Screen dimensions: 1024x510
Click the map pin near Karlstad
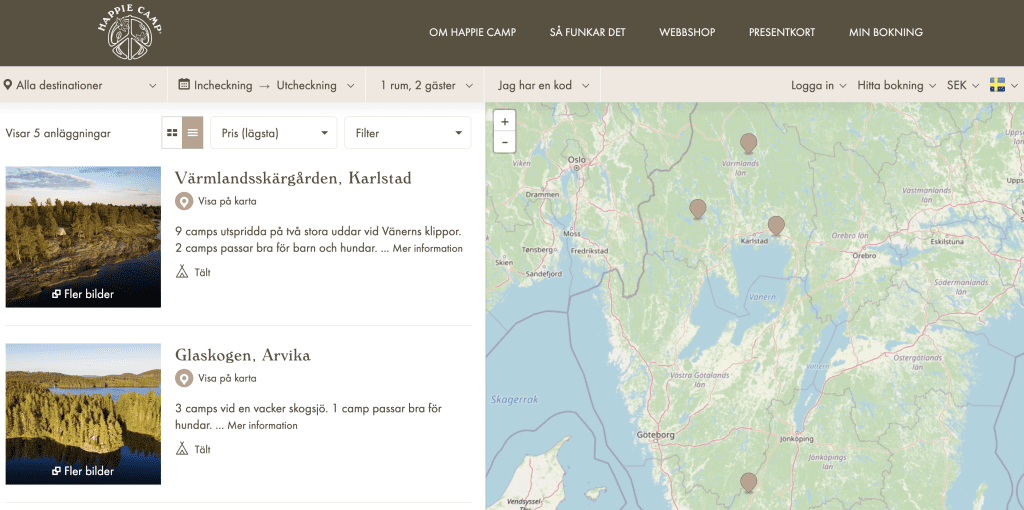pos(776,225)
